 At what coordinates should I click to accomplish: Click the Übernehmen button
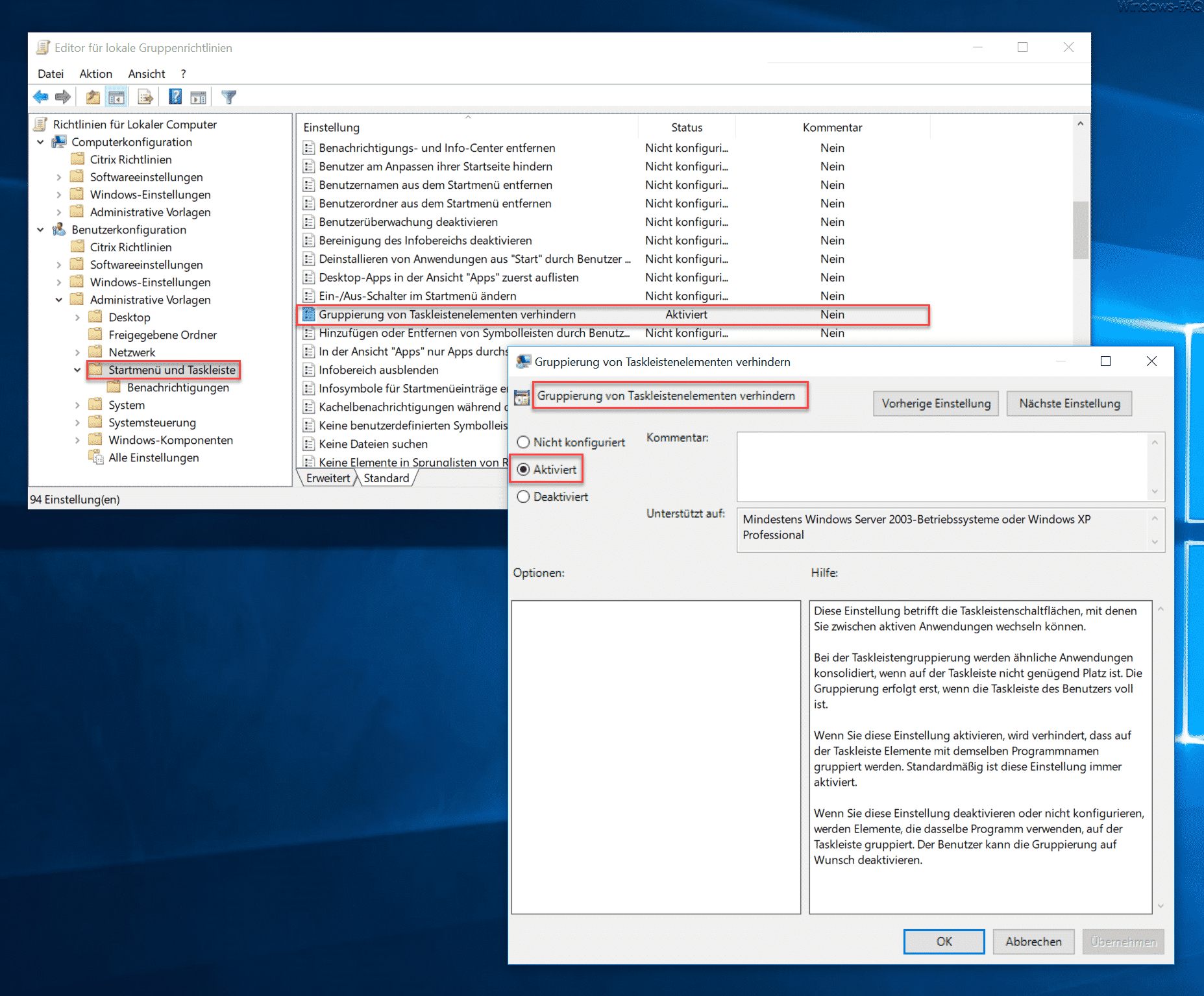click(x=1123, y=941)
